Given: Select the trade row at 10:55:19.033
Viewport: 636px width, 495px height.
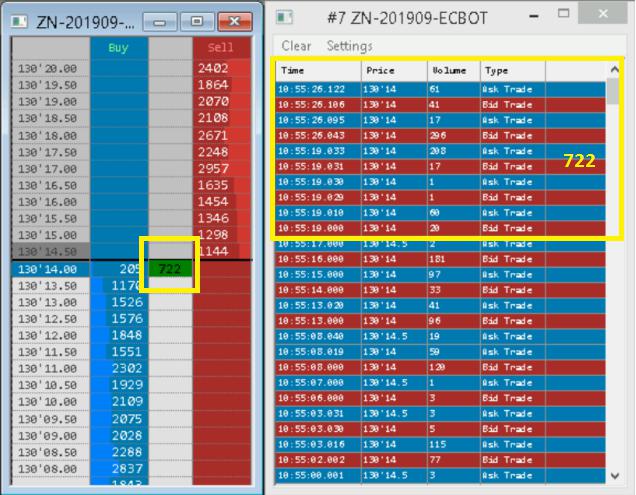Looking at the screenshot, I should [x=440, y=151].
